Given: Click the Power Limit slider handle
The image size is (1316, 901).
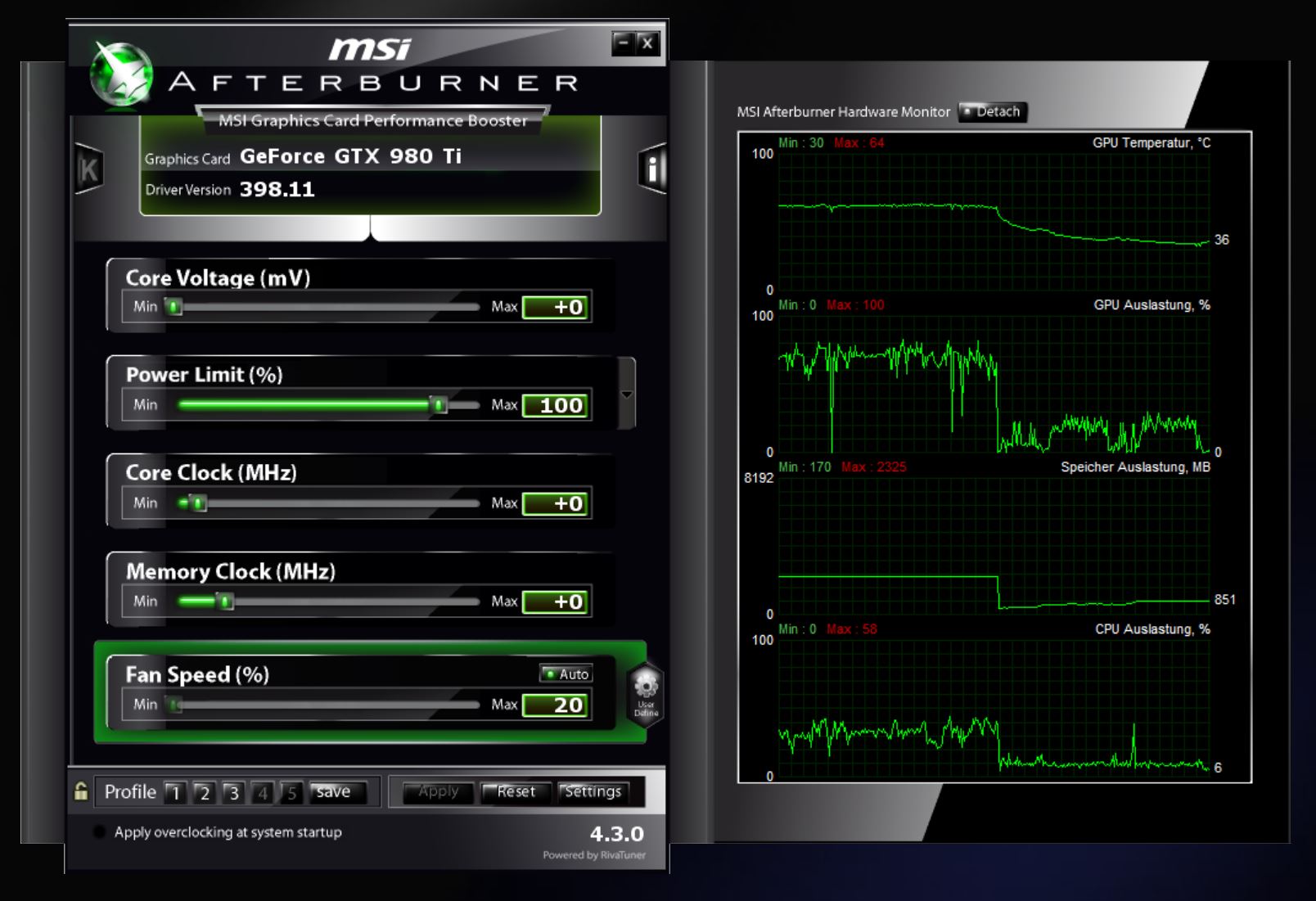Looking at the screenshot, I should coord(439,405).
